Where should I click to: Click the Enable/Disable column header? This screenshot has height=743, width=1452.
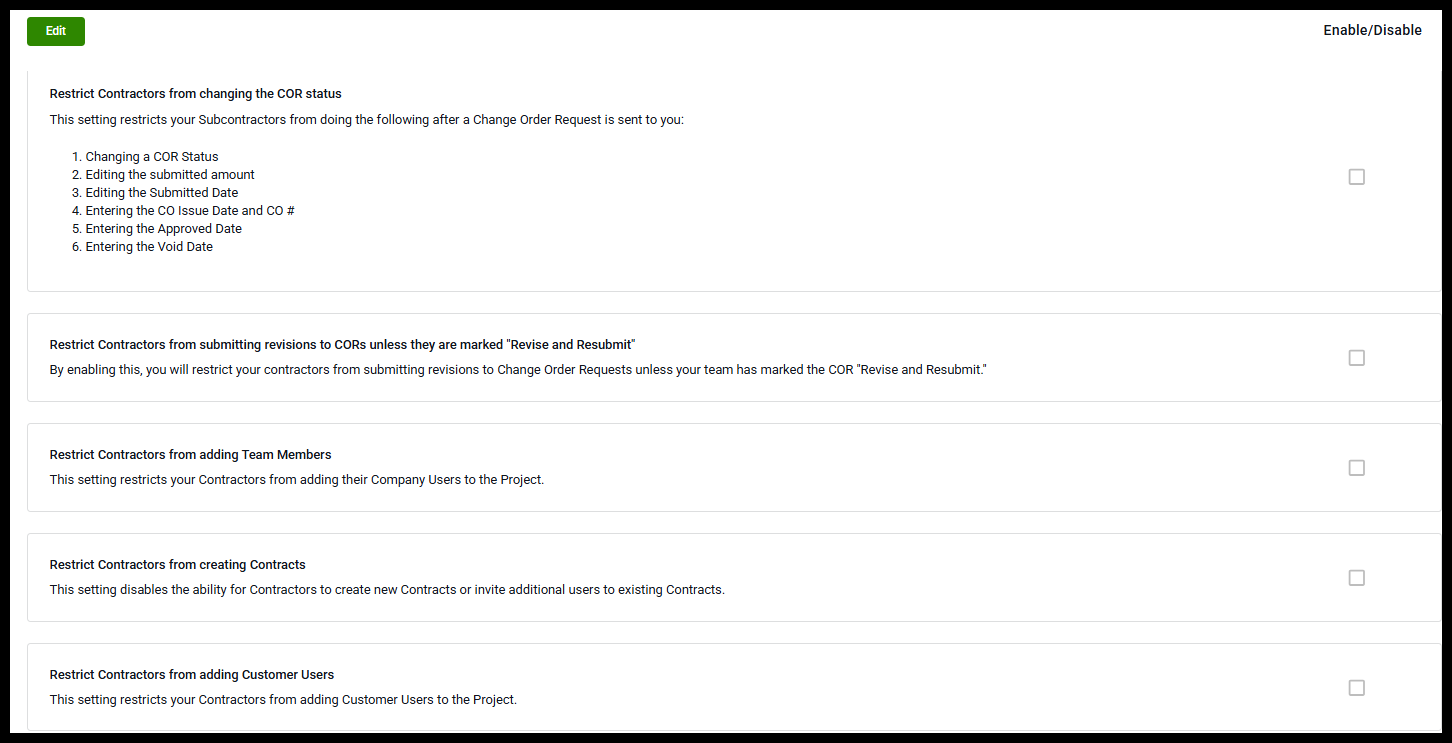coord(1372,30)
